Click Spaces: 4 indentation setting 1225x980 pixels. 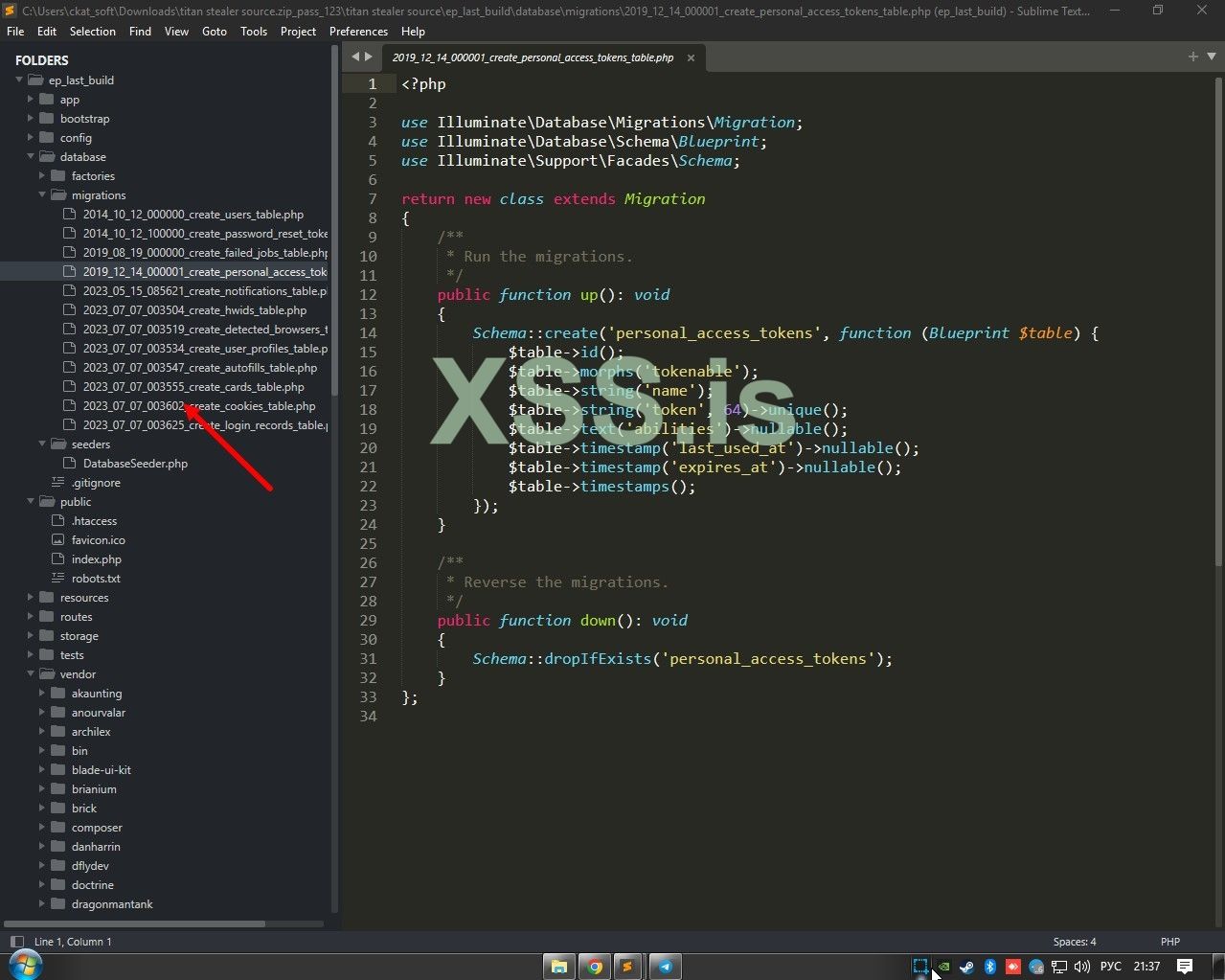[1075, 942]
